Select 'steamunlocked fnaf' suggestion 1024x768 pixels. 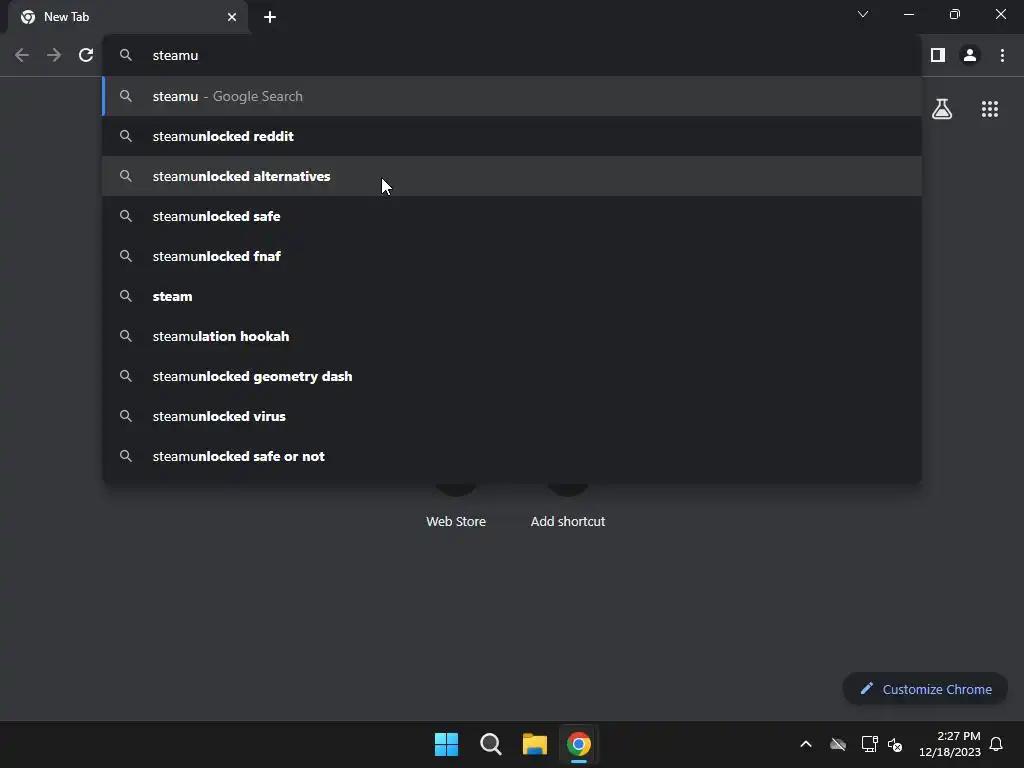pyautogui.click(x=512, y=256)
